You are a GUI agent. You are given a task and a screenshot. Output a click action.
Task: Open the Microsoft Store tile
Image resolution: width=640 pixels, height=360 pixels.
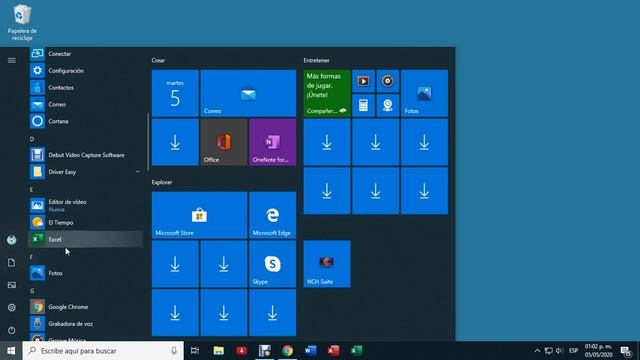[199, 215]
